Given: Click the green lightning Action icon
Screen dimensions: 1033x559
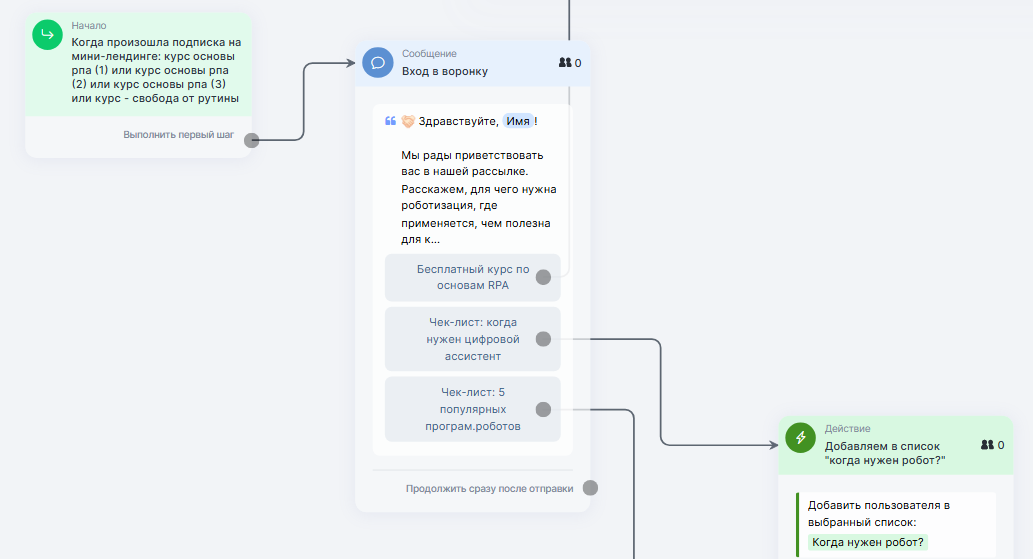Looking at the screenshot, I should pos(800,438).
